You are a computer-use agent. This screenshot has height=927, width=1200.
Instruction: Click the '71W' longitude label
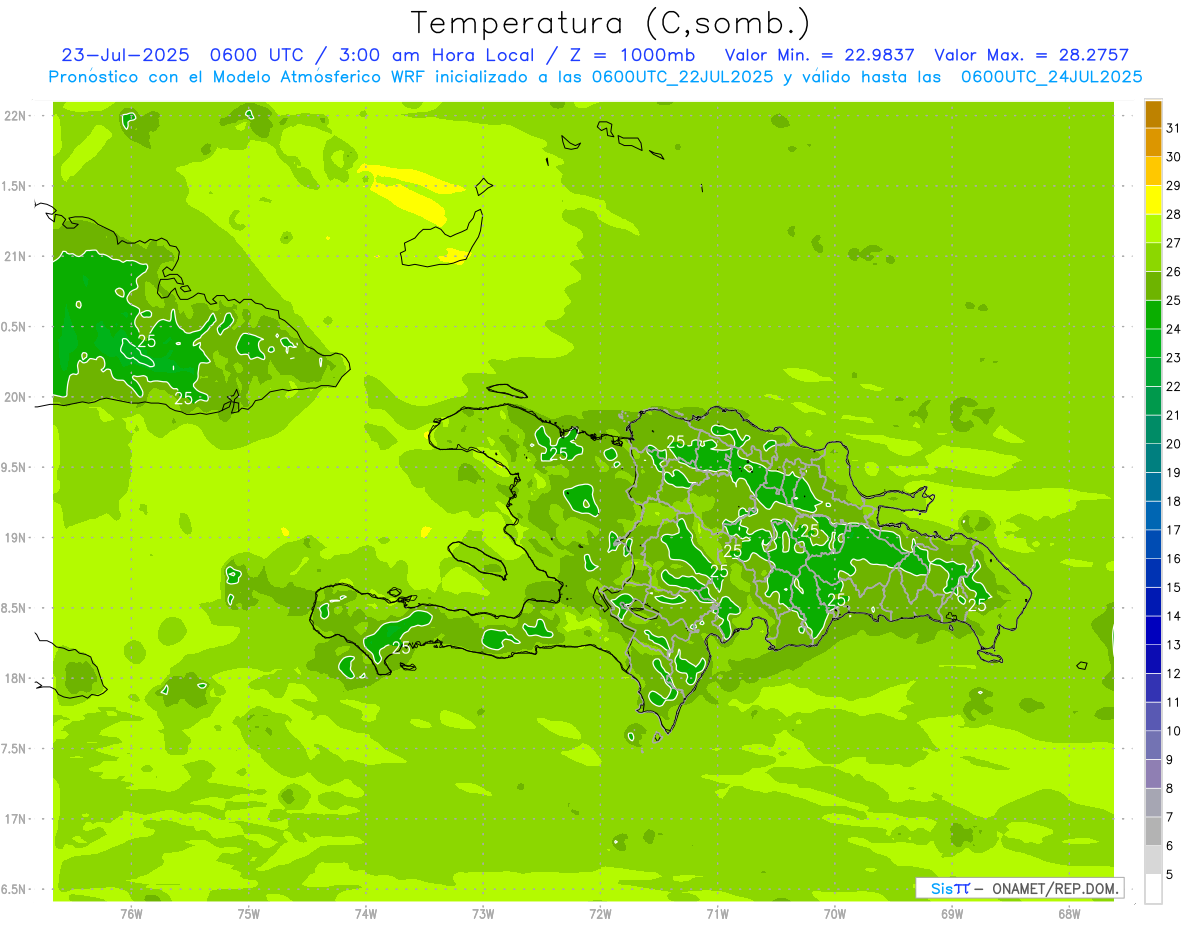[x=717, y=913]
